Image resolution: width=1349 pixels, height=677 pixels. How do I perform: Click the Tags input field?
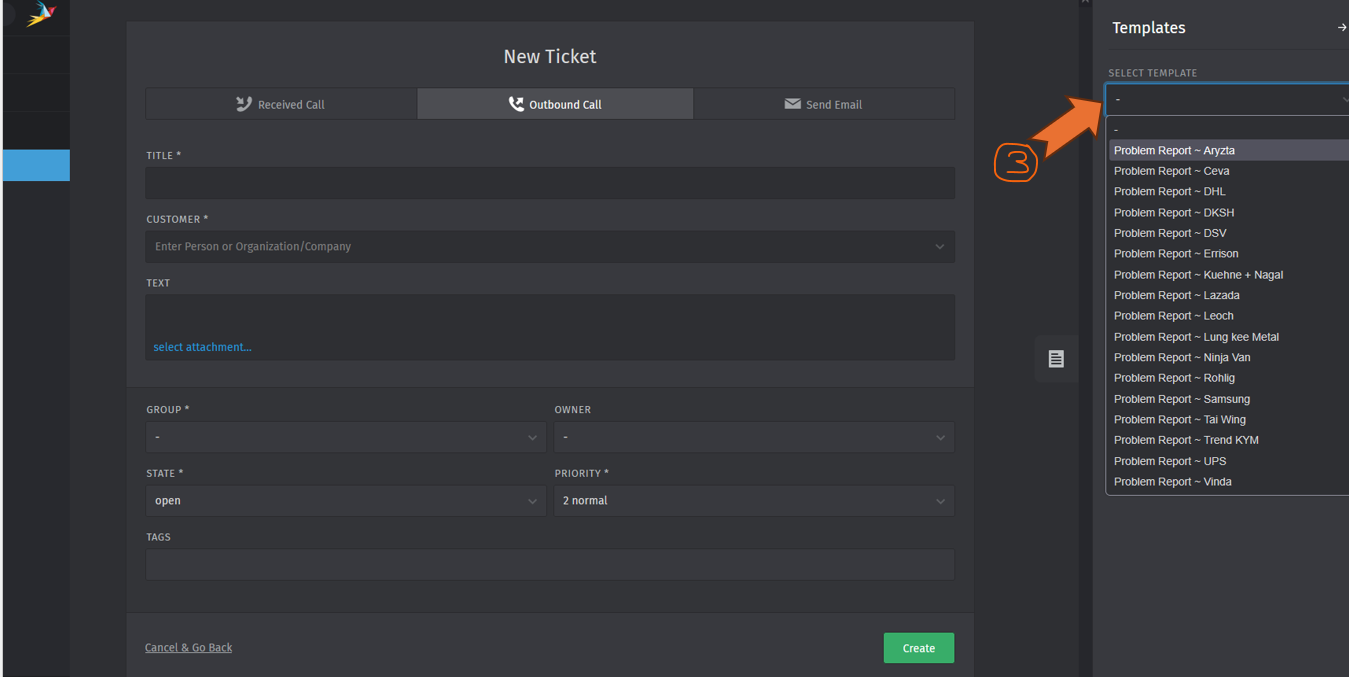[549, 564]
